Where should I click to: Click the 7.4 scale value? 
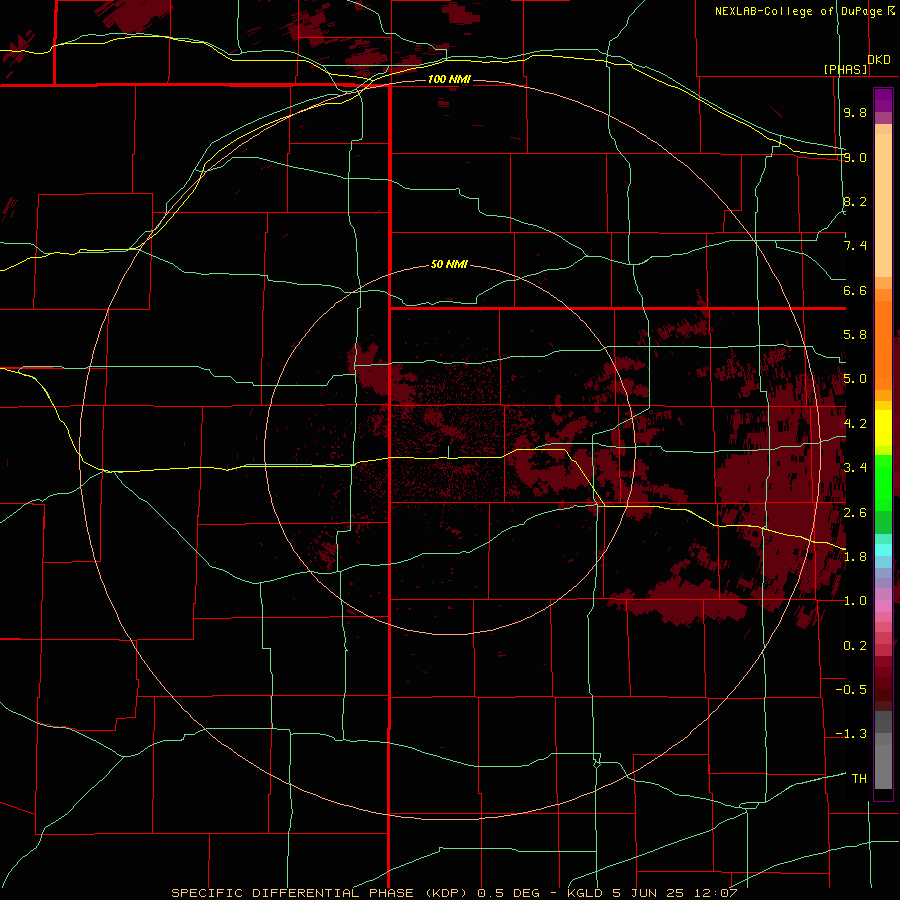coord(855,246)
